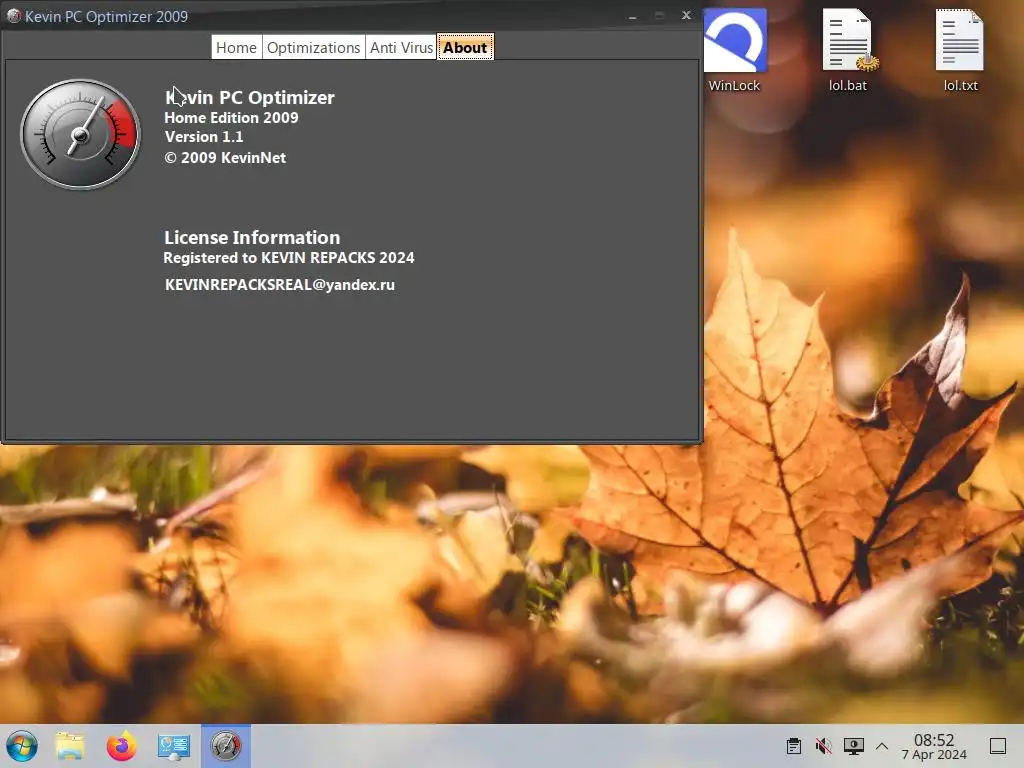1024x768 pixels.
Task: Click the speedometer gauge logo
Action: (80, 135)
